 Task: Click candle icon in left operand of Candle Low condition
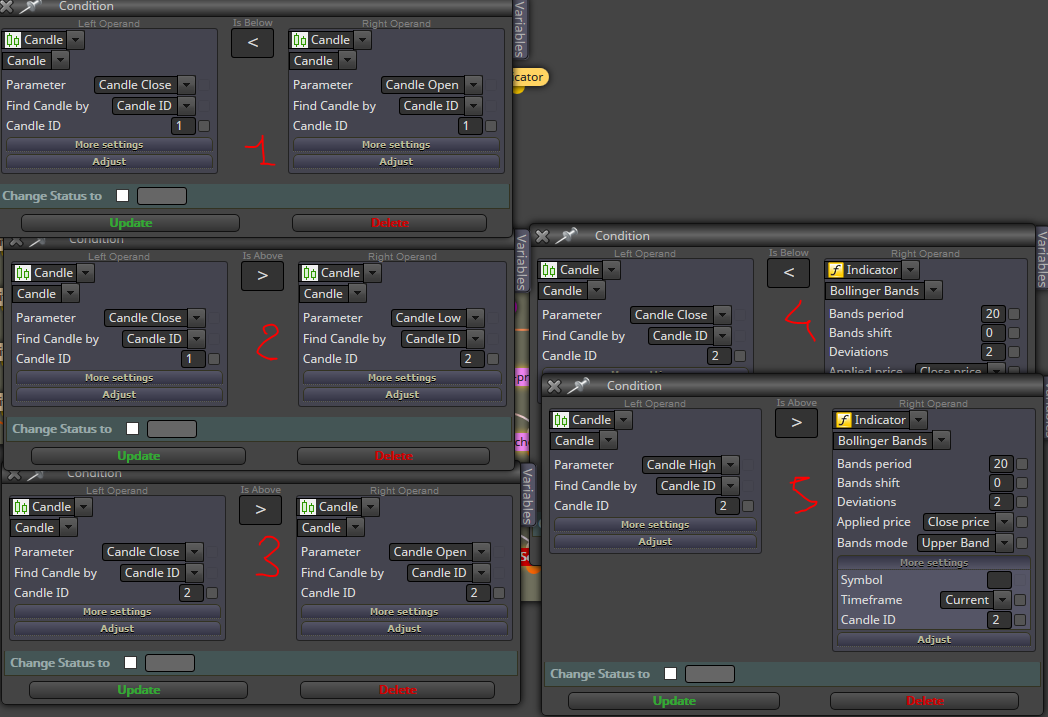[x=23, y=273]
